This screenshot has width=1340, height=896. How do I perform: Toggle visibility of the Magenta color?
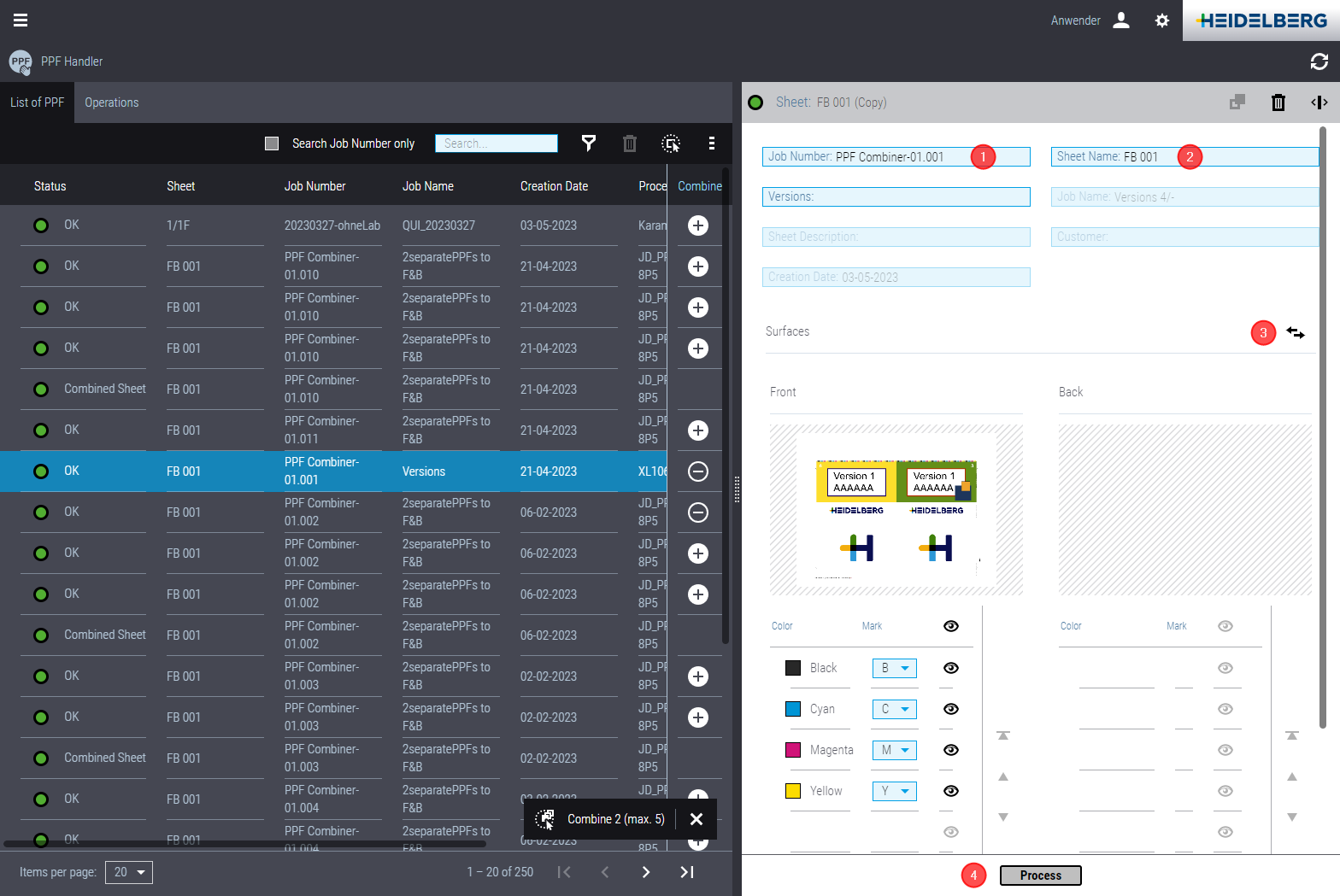click(x=950, y=750)
